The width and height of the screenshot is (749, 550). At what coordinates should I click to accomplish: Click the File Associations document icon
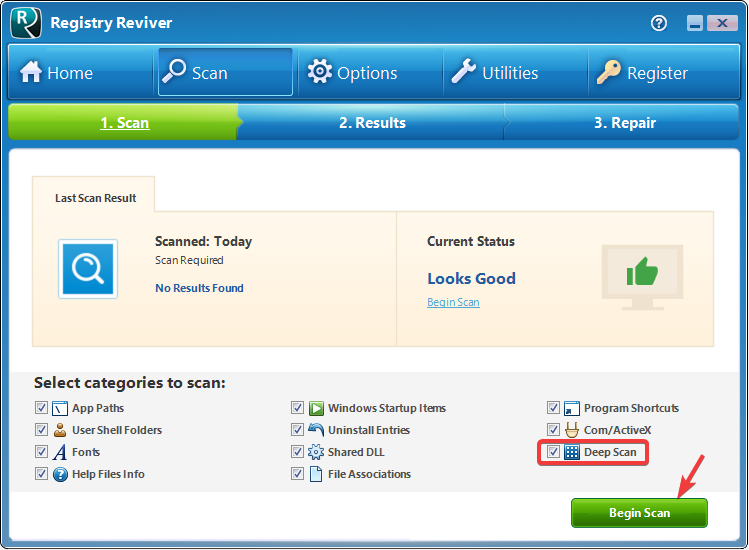click(316, 474)
